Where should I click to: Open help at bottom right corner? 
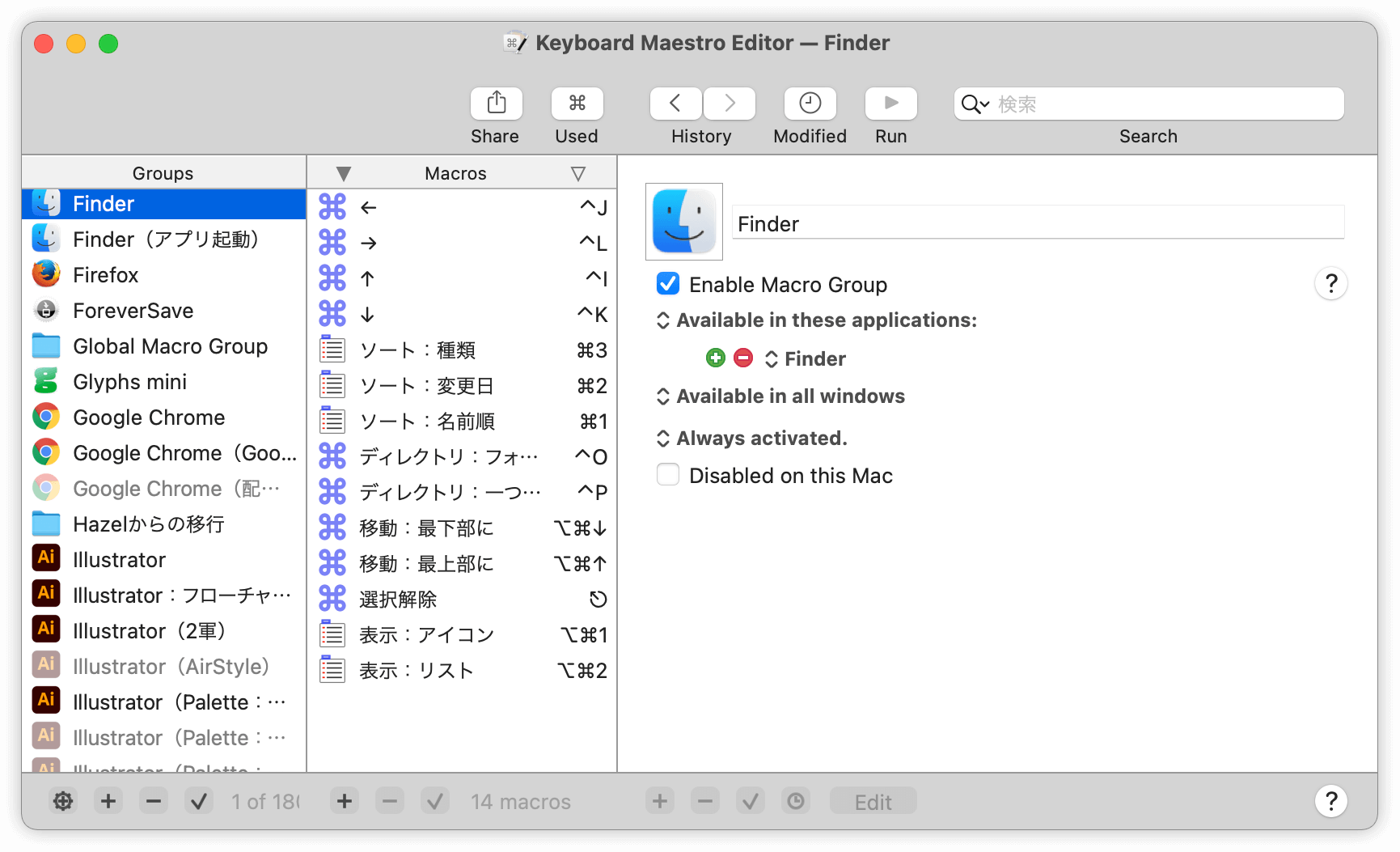click(1331, 801)
